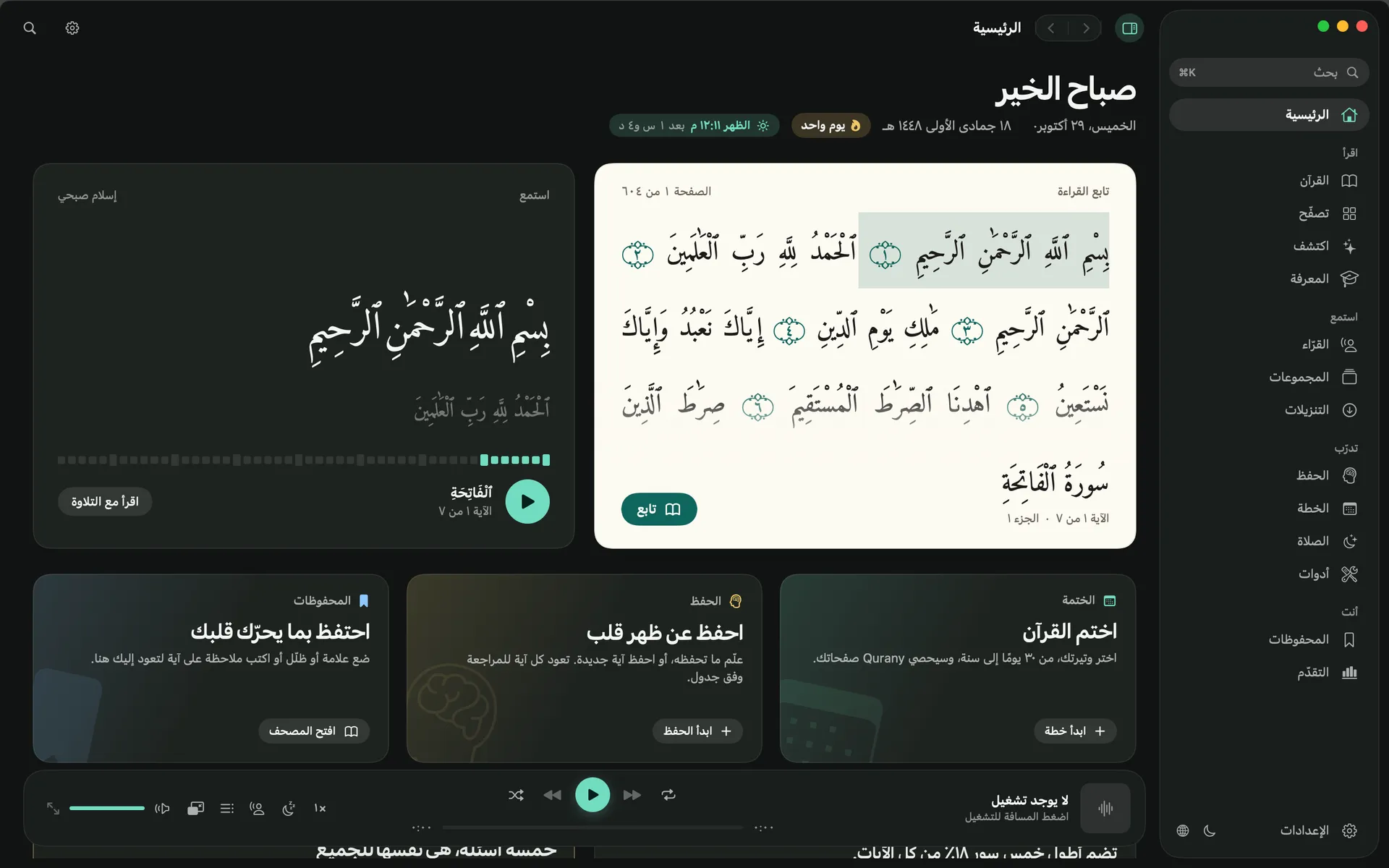Toggle dark mode moon icon in the sidebar footer
Screen dimensions: 1389x868
tap(1210, 830)
